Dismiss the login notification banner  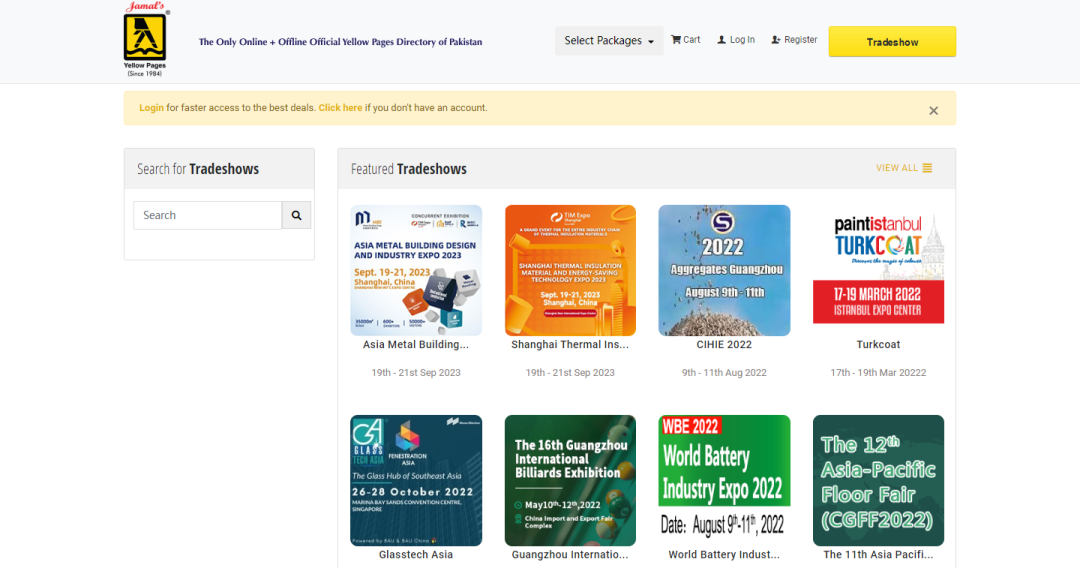pyautogui.click(x=933, y=111)
